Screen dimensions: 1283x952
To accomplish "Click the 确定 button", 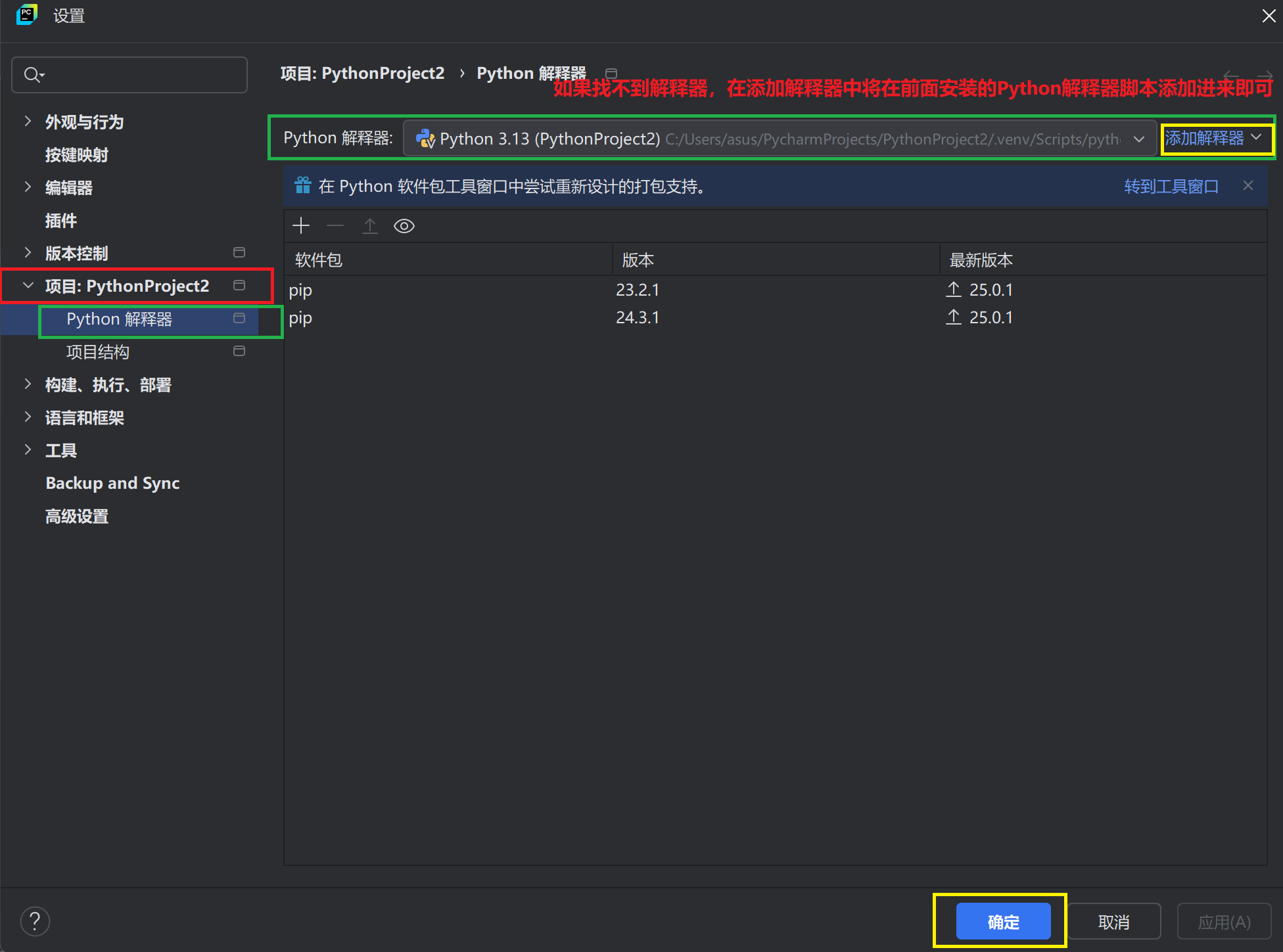I will click(x=1002, y=922).
